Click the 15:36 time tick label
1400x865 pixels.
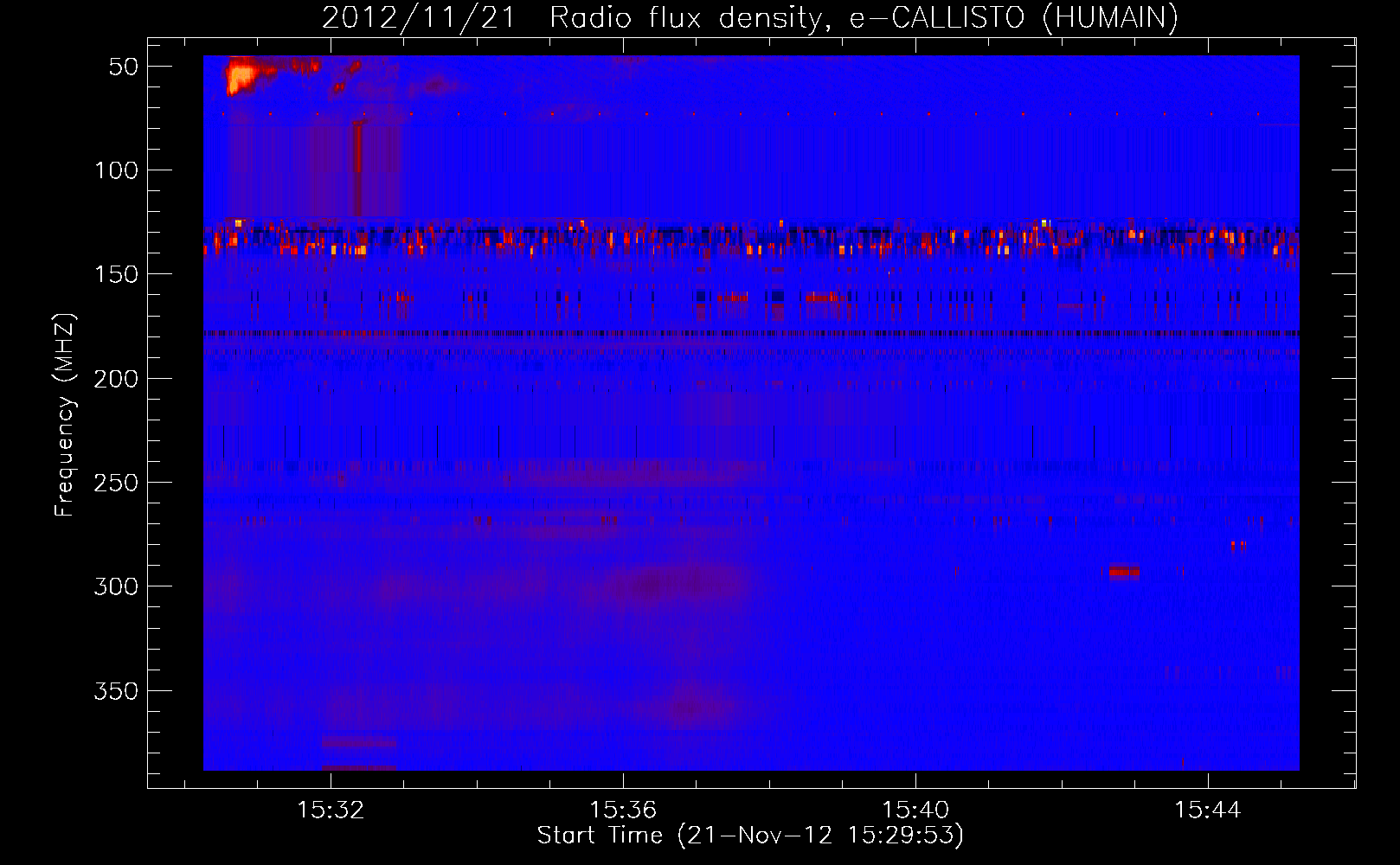623,810
